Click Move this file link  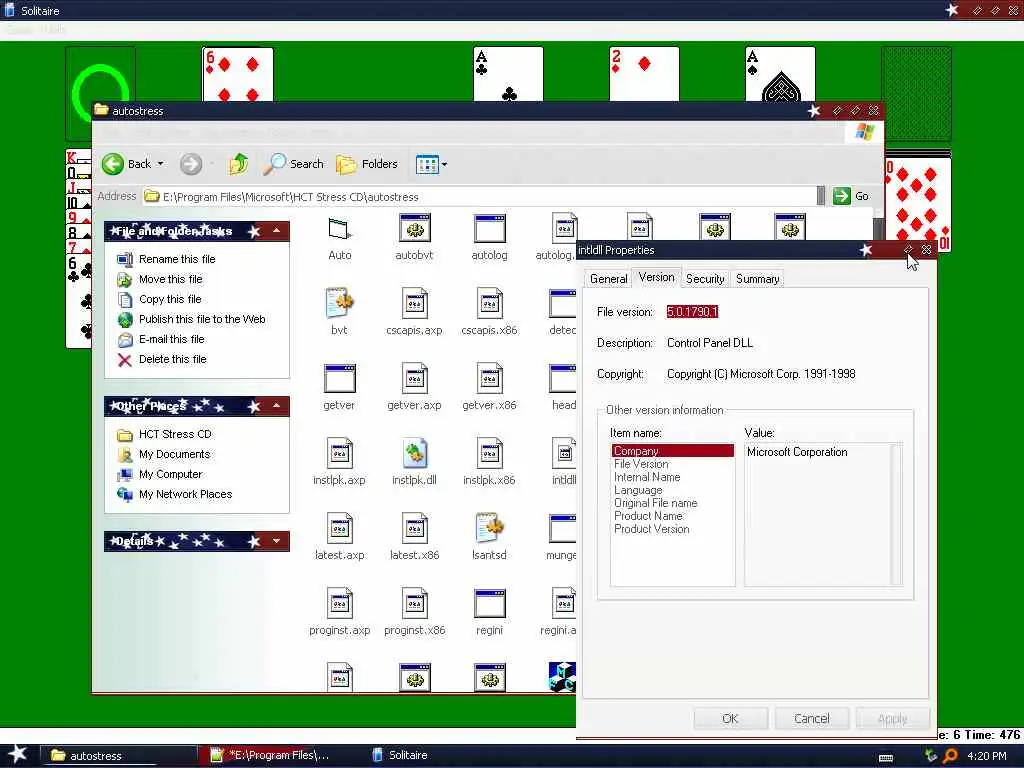170,279
